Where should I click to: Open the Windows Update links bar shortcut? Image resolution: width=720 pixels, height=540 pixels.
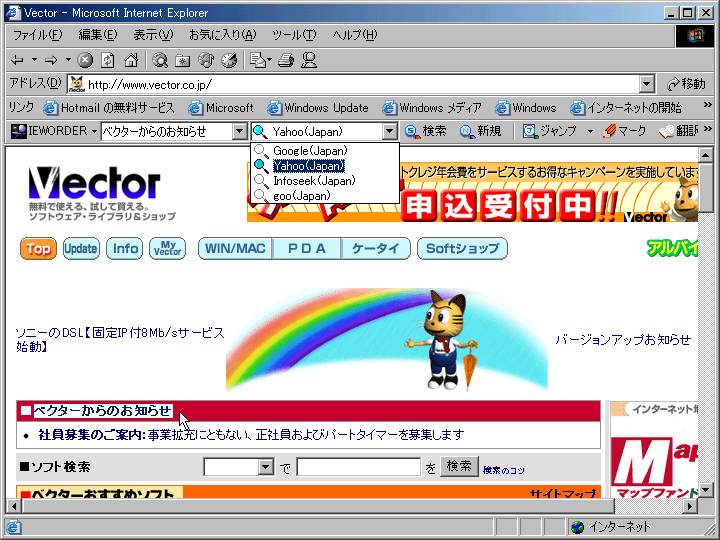(x=318, y=108)
